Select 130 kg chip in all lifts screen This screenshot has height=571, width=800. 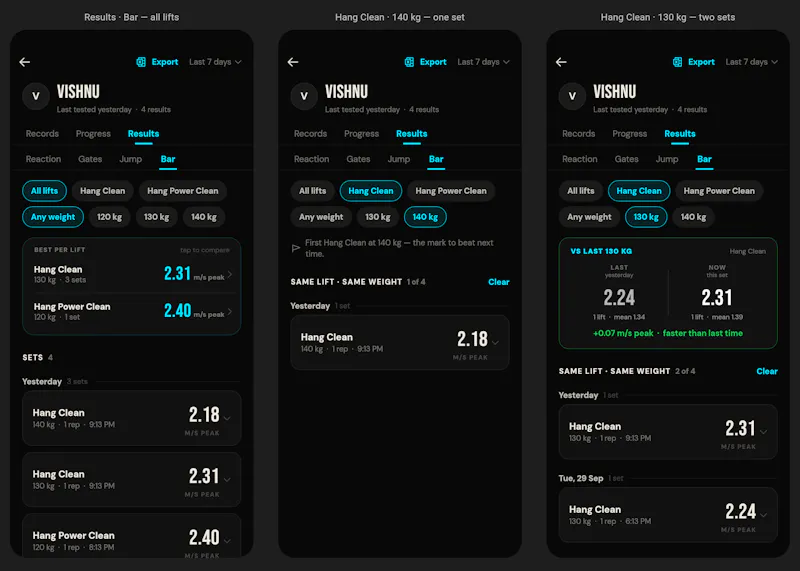point(157,217)
